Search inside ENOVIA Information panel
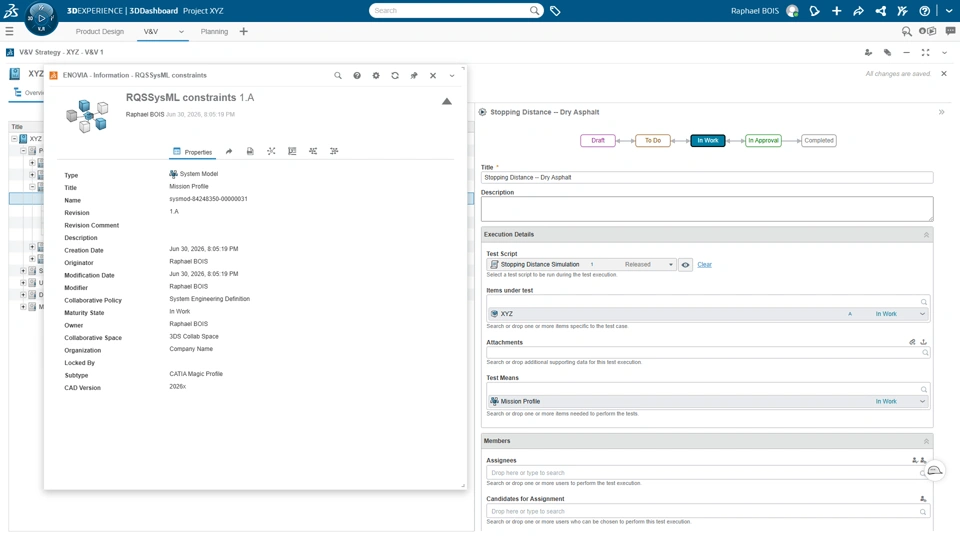Image resolution: width=960 pixels, height=540 pixels. pyautogui.click(x=337, y=75)
